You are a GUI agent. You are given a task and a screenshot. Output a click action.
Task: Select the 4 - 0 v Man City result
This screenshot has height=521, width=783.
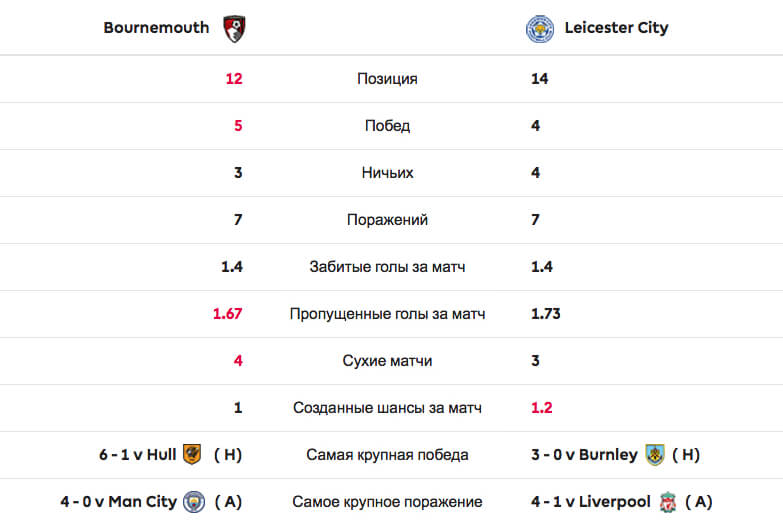pyautogui.click(x=119, y=502)
